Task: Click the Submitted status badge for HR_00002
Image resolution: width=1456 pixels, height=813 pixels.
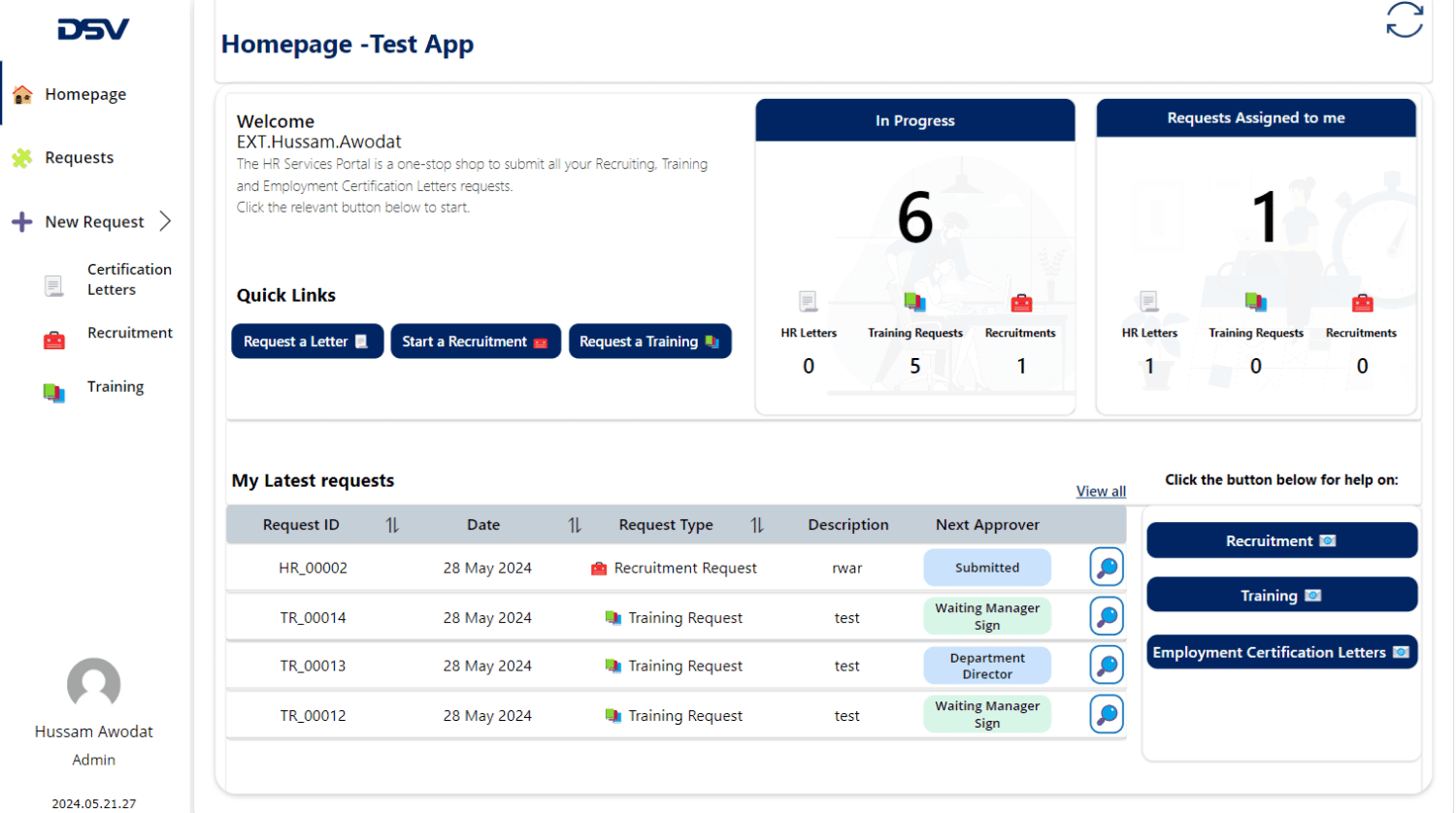Action: pos(987,568)
